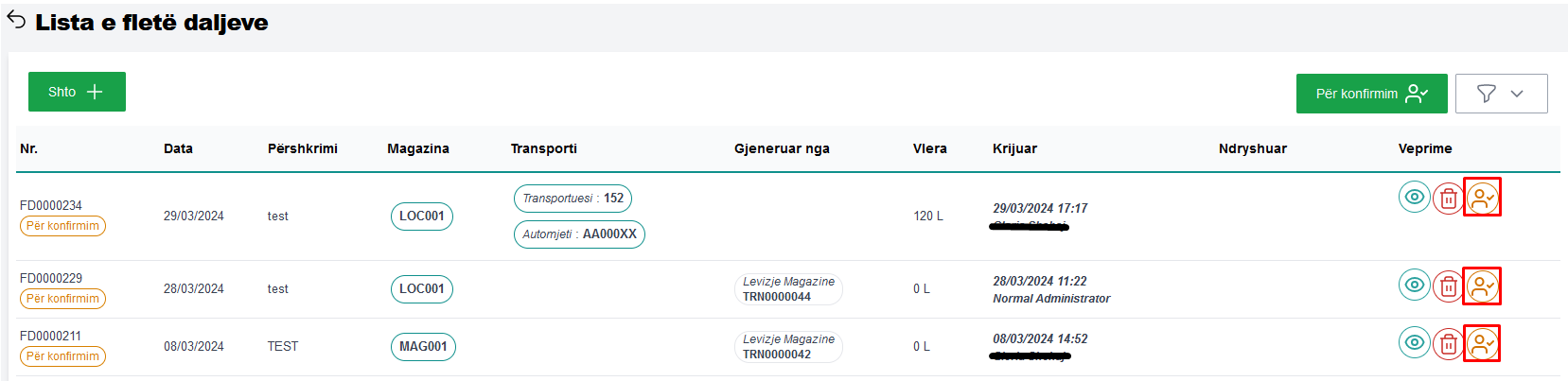Screen dimensions: 1568x381
Task: Open Levizje Magazine TRN0000042 reference
Action: (788, 347)
